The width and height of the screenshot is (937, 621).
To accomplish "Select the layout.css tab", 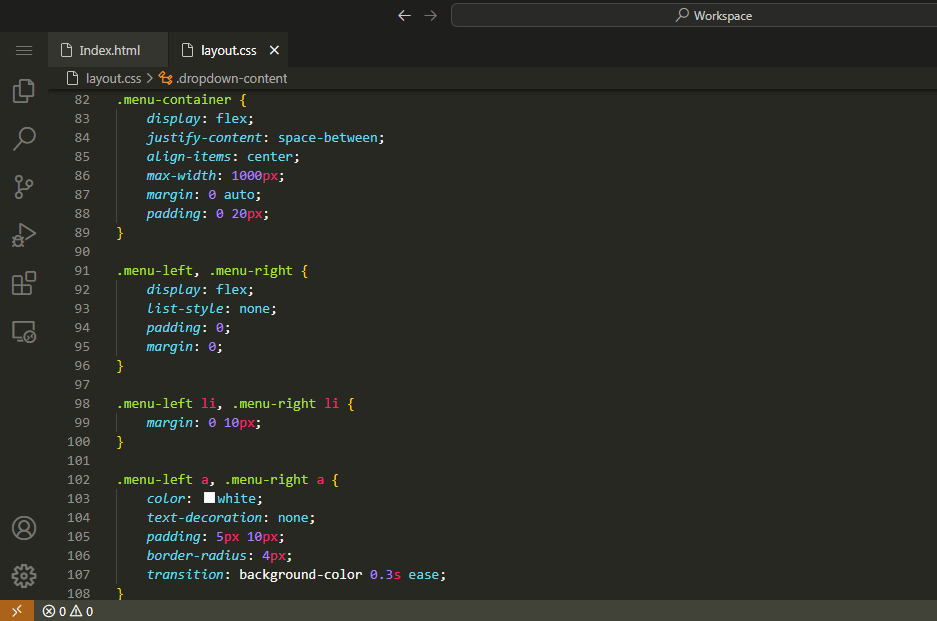I will (228, 50).
